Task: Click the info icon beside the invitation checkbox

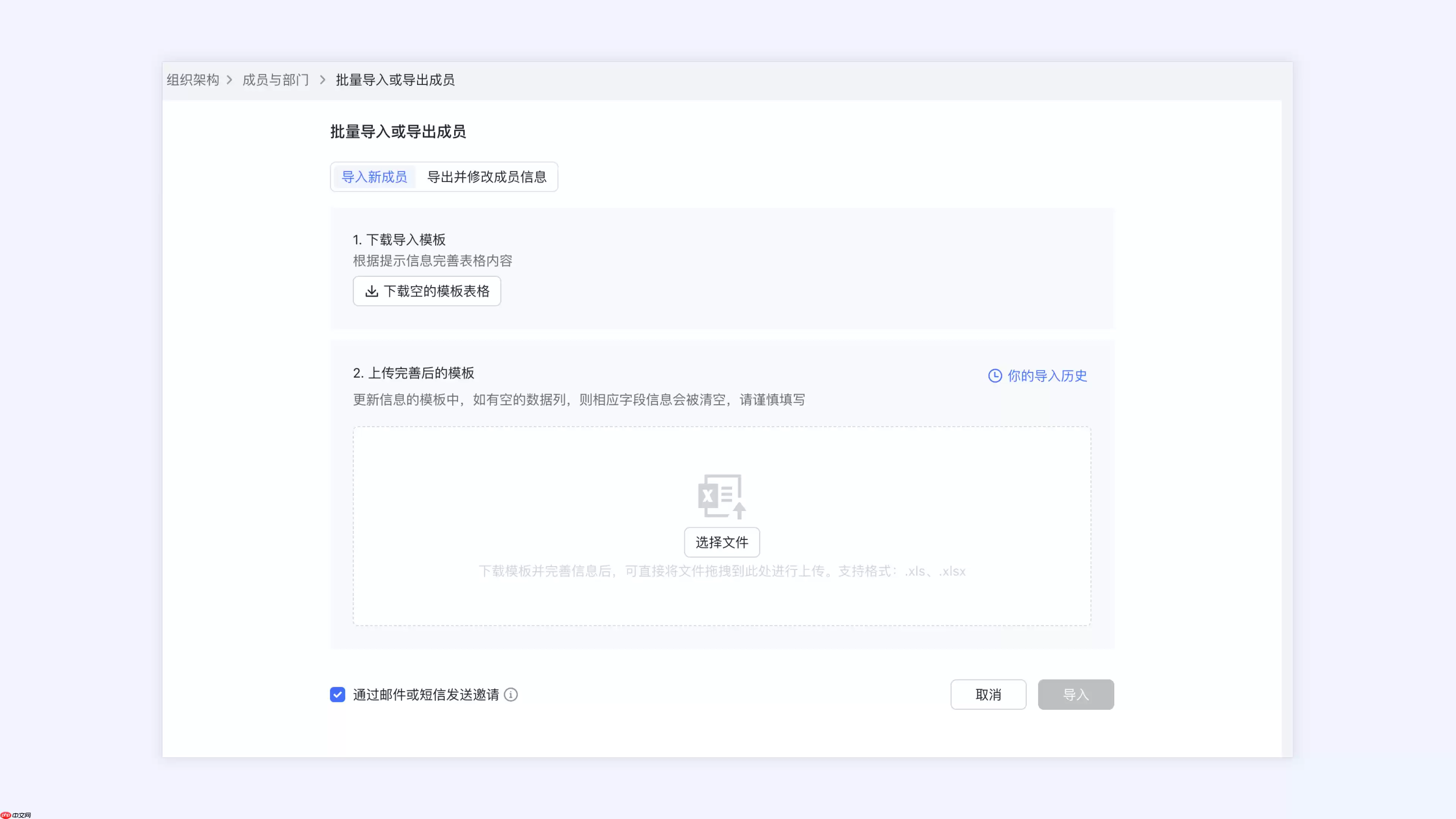Action: coord(510,695)
